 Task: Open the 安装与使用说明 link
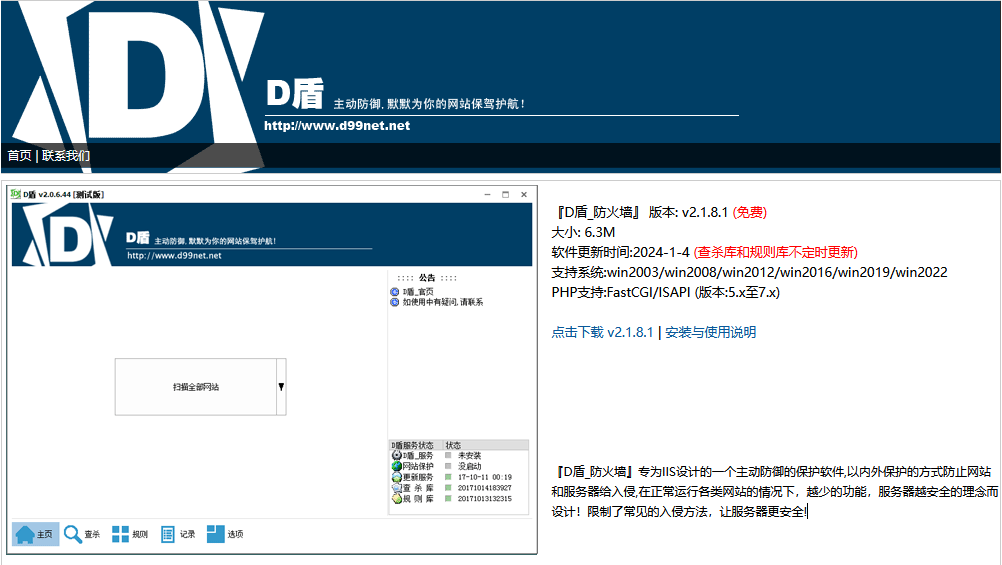click(x=711, y=332)
